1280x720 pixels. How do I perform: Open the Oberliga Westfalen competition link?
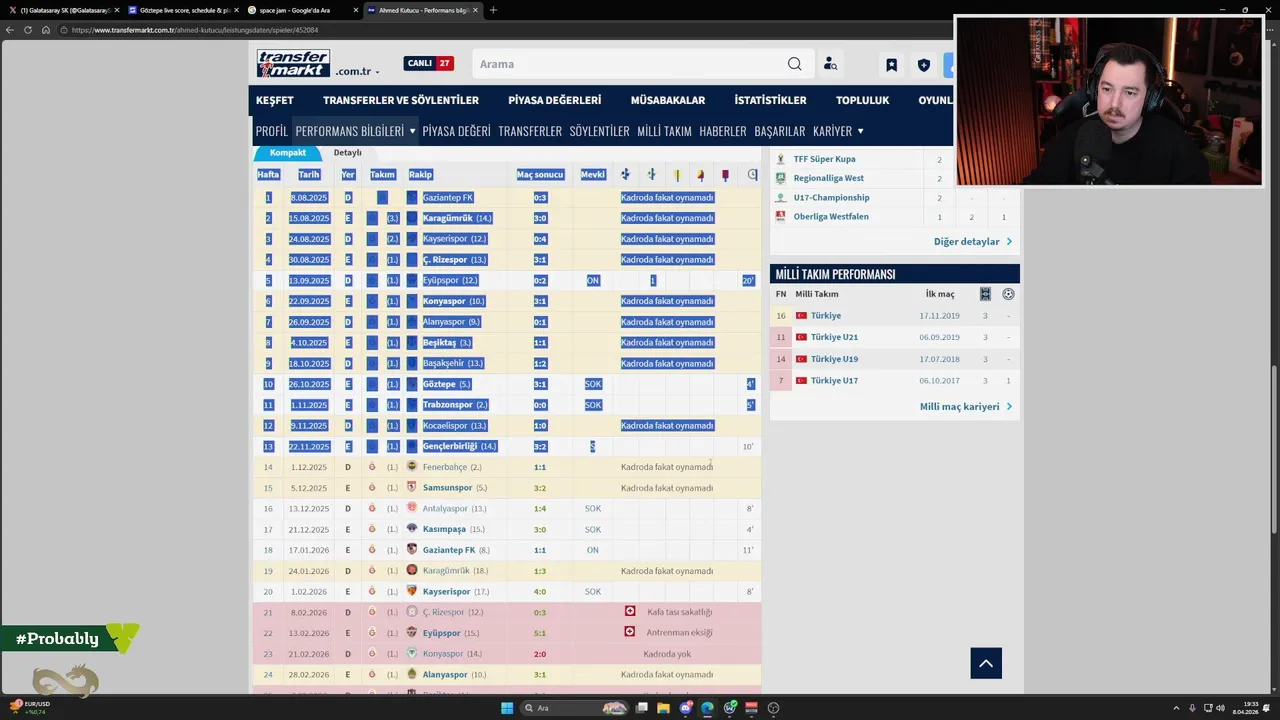(x=831, y=217)
